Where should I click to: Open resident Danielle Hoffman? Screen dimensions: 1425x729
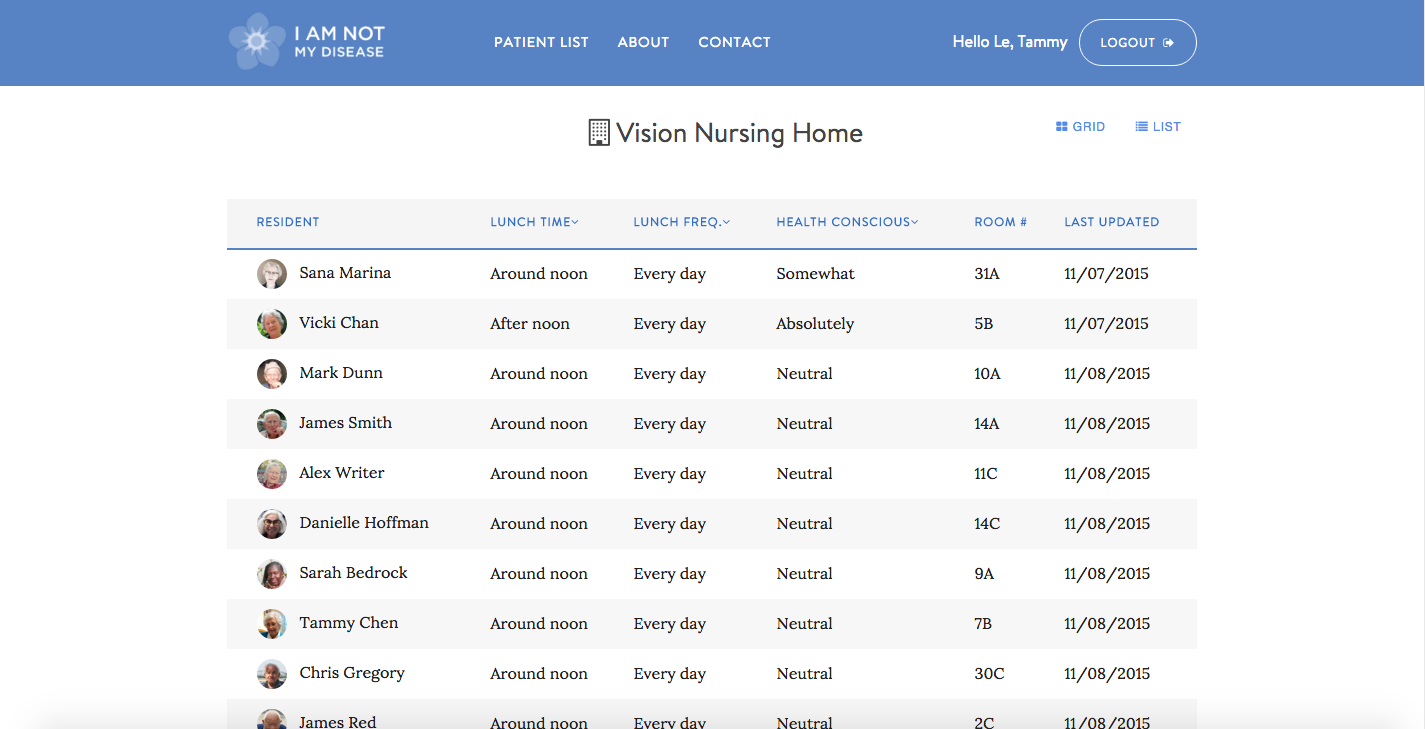(364, 523)
